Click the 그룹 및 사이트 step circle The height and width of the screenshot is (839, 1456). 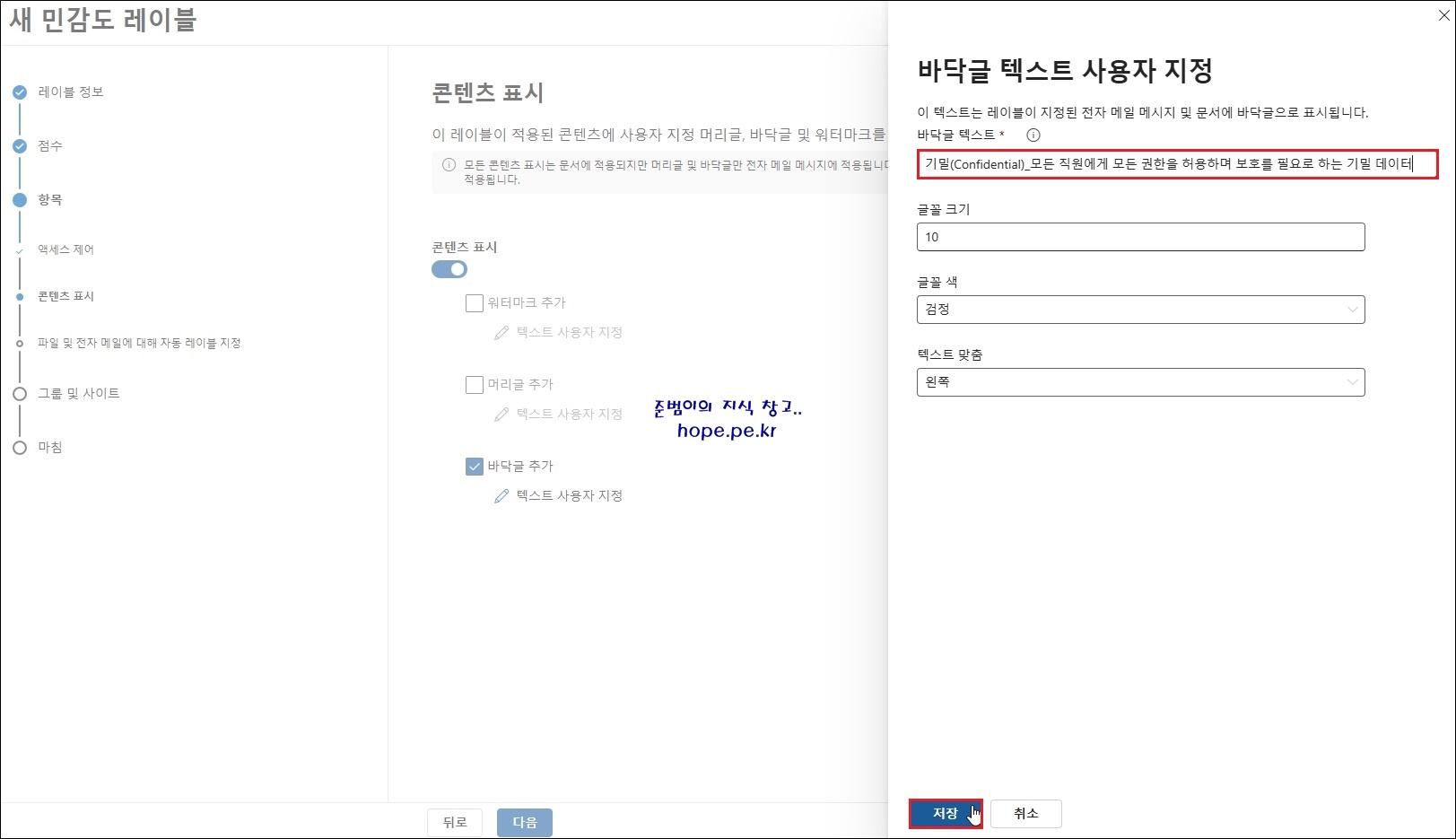(20, 394)
